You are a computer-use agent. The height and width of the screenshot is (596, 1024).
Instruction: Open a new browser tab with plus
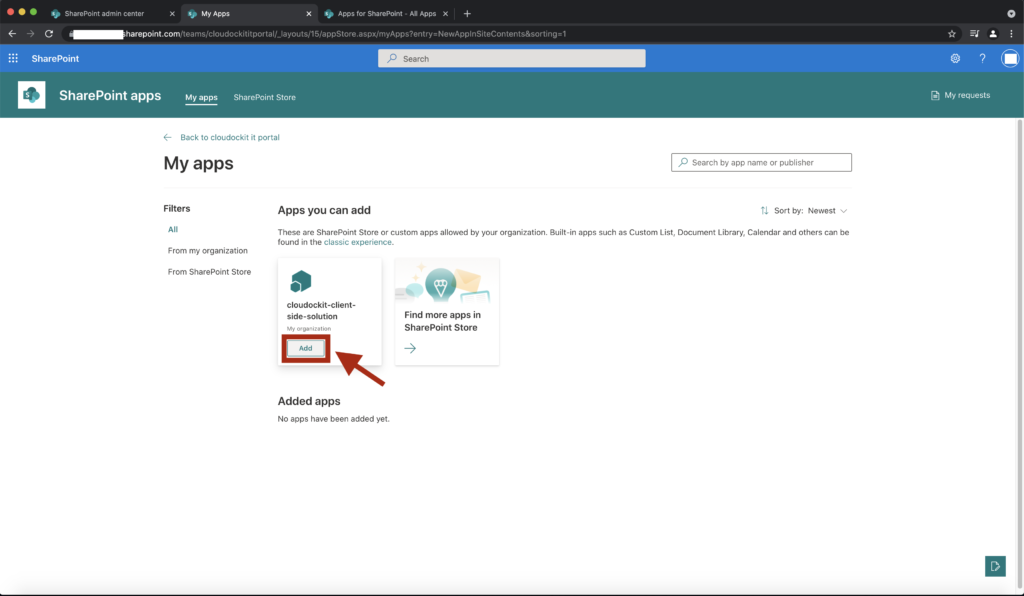(467, 13)
